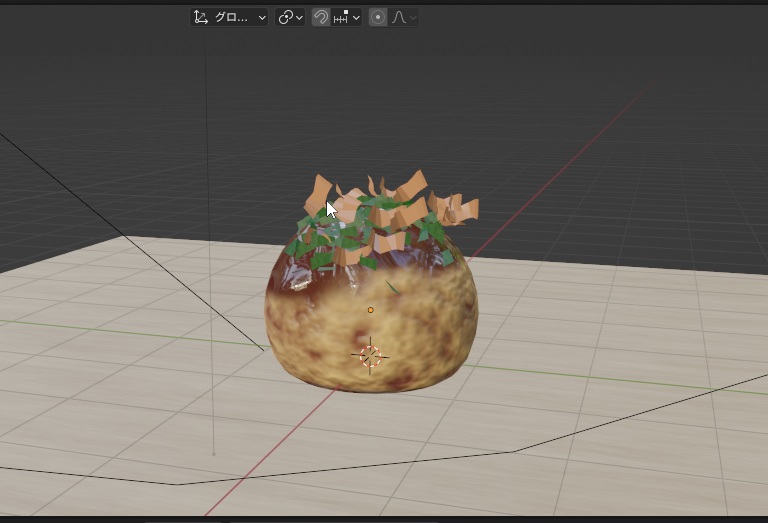Click a green seaweed flake topping

323,259
